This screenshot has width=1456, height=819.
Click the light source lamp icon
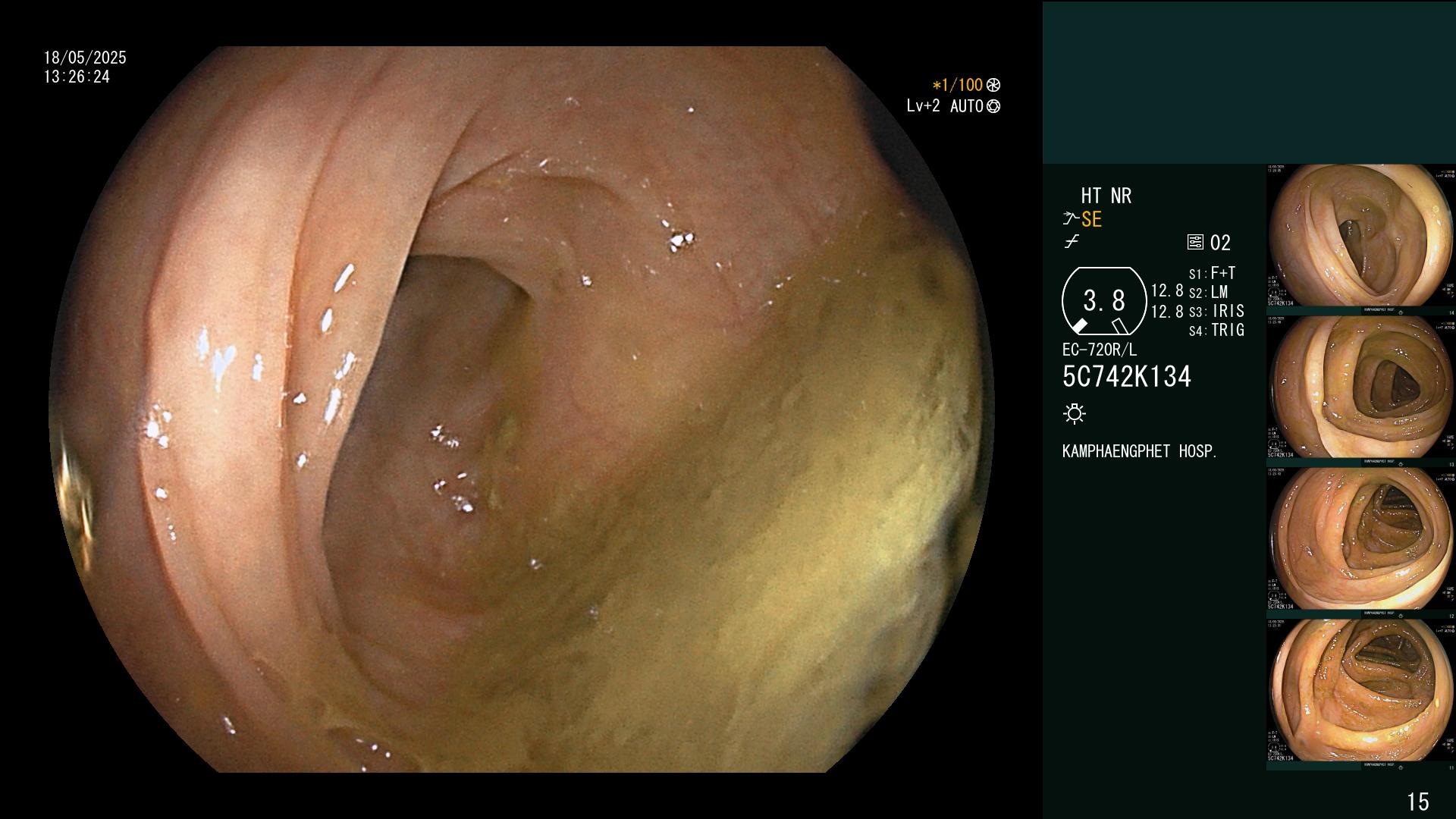tap(1075, 413)
